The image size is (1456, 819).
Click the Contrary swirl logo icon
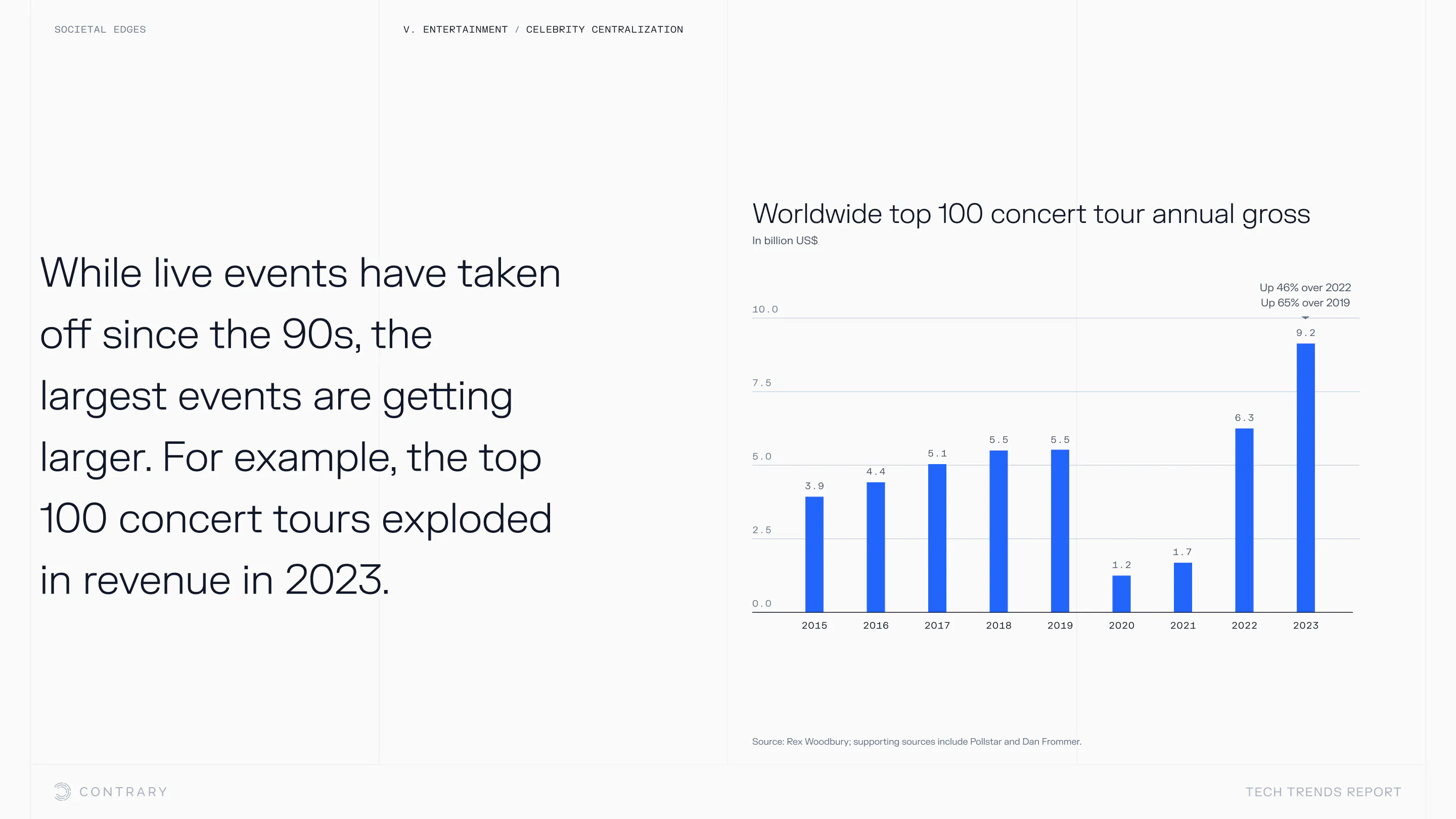62,791
